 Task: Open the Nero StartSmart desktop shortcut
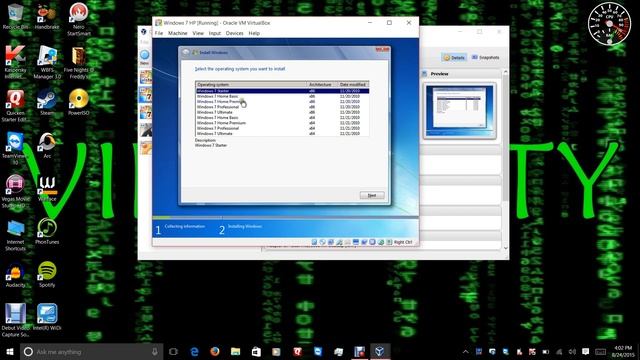point(78,19)
